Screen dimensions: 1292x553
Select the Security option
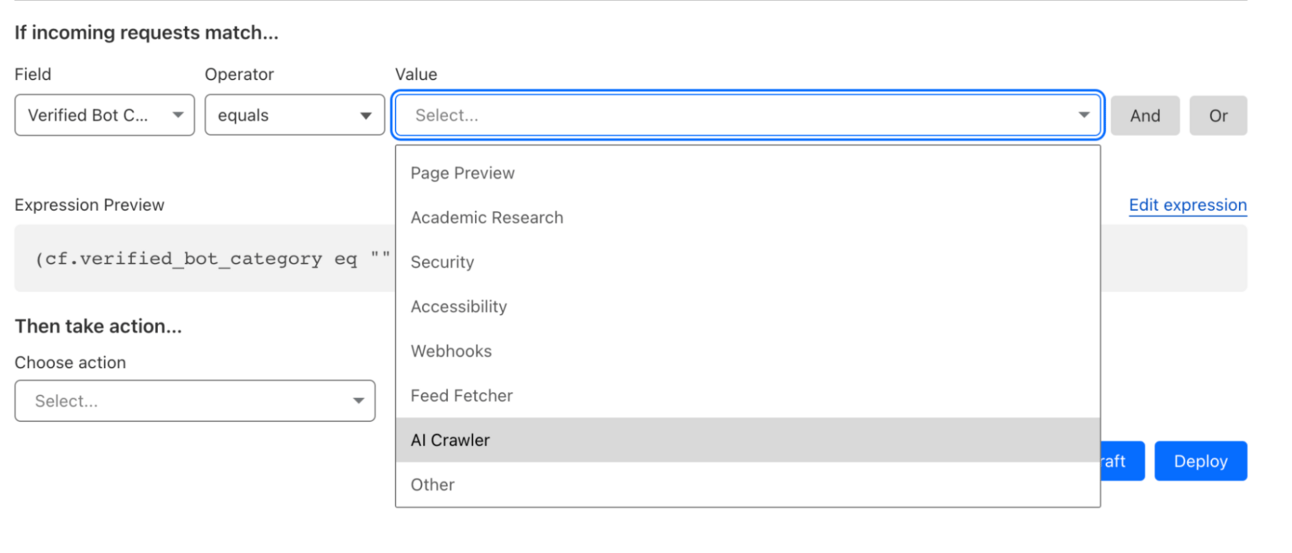click(x=442, y=262)
